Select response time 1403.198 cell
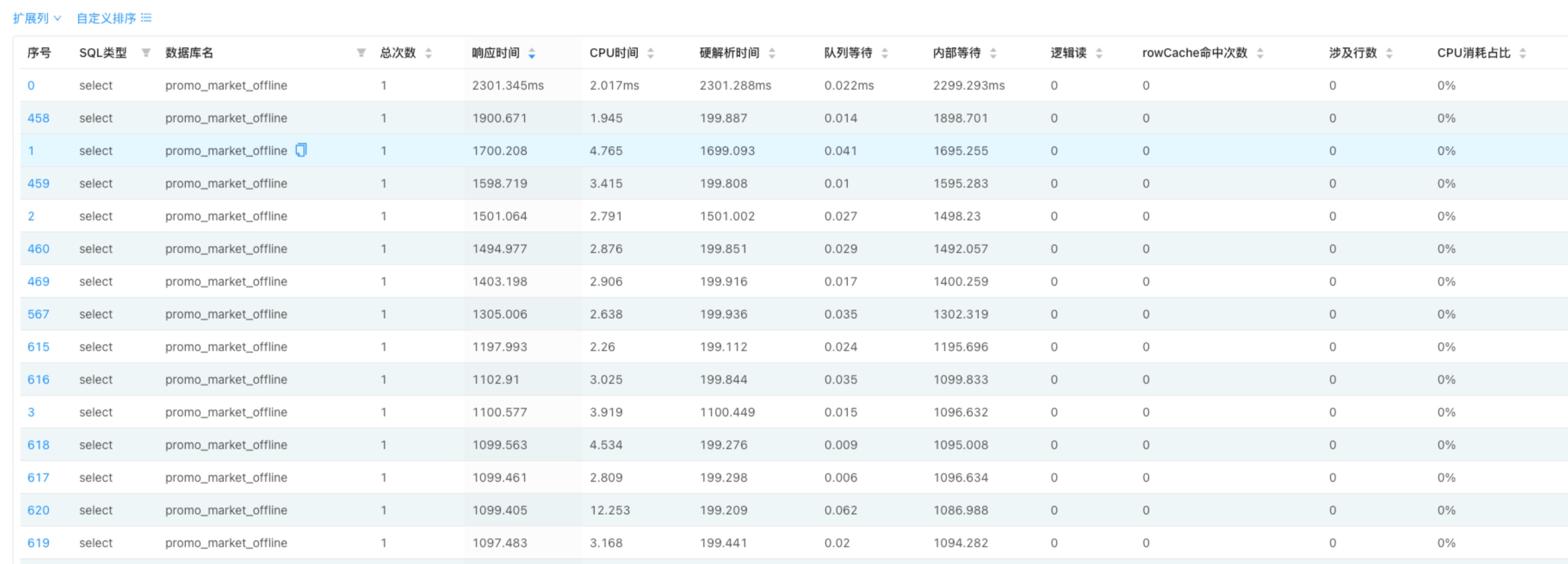Viewport: 1568px width, 564px height. tap(499, 282)
